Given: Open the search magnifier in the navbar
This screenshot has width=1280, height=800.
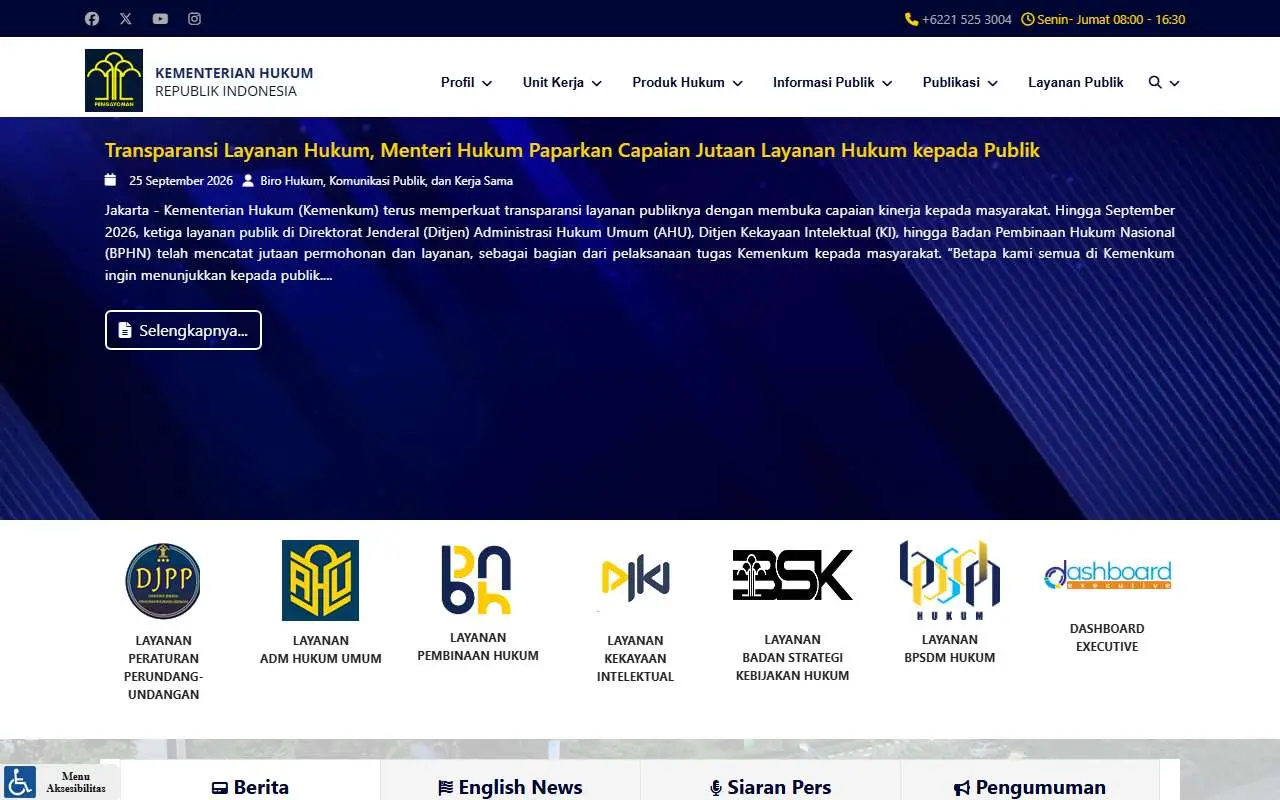Looking at the screenshot, I should point(1155,83).
